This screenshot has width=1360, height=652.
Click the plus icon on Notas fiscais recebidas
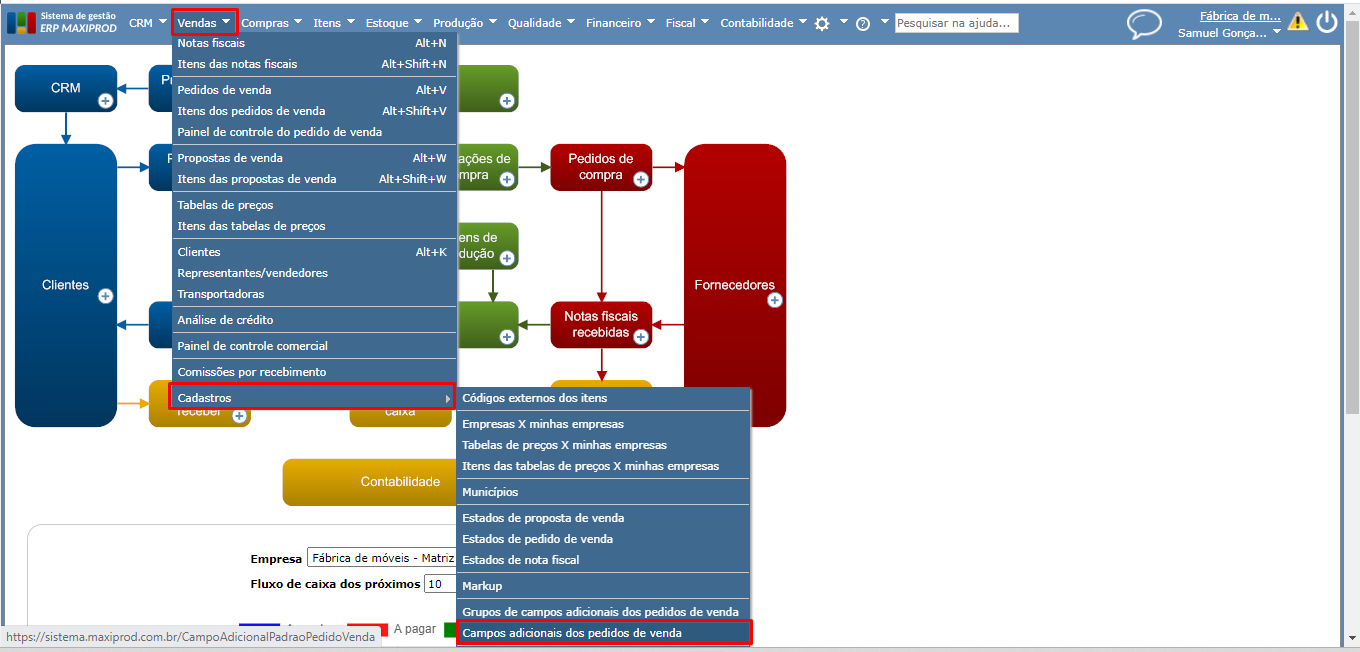tap(640, 338)
